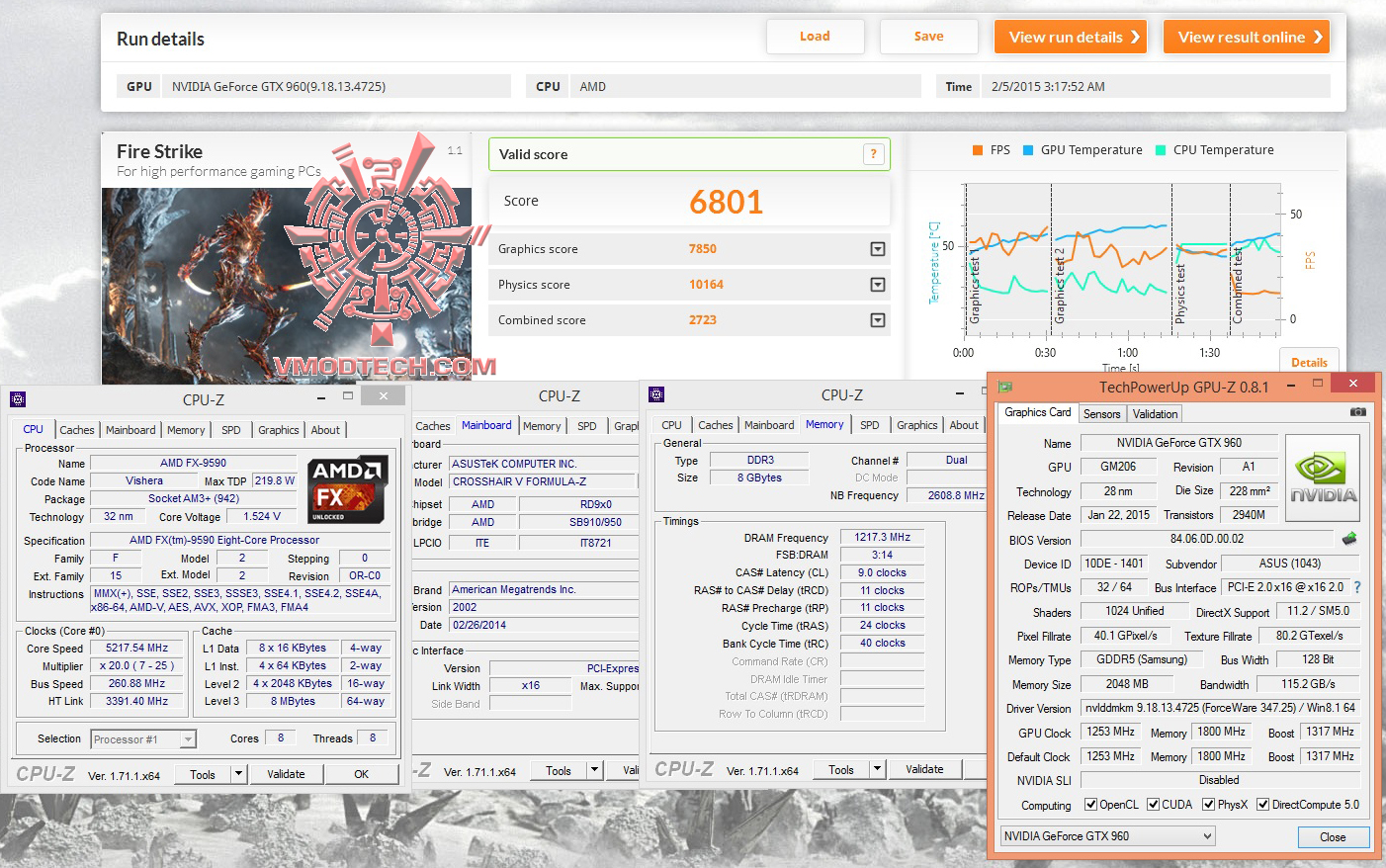Open the Validation tab in GPU-Z
Image resolution: width=1386 pixels, height=868 pixels.
click(1155, 414)
